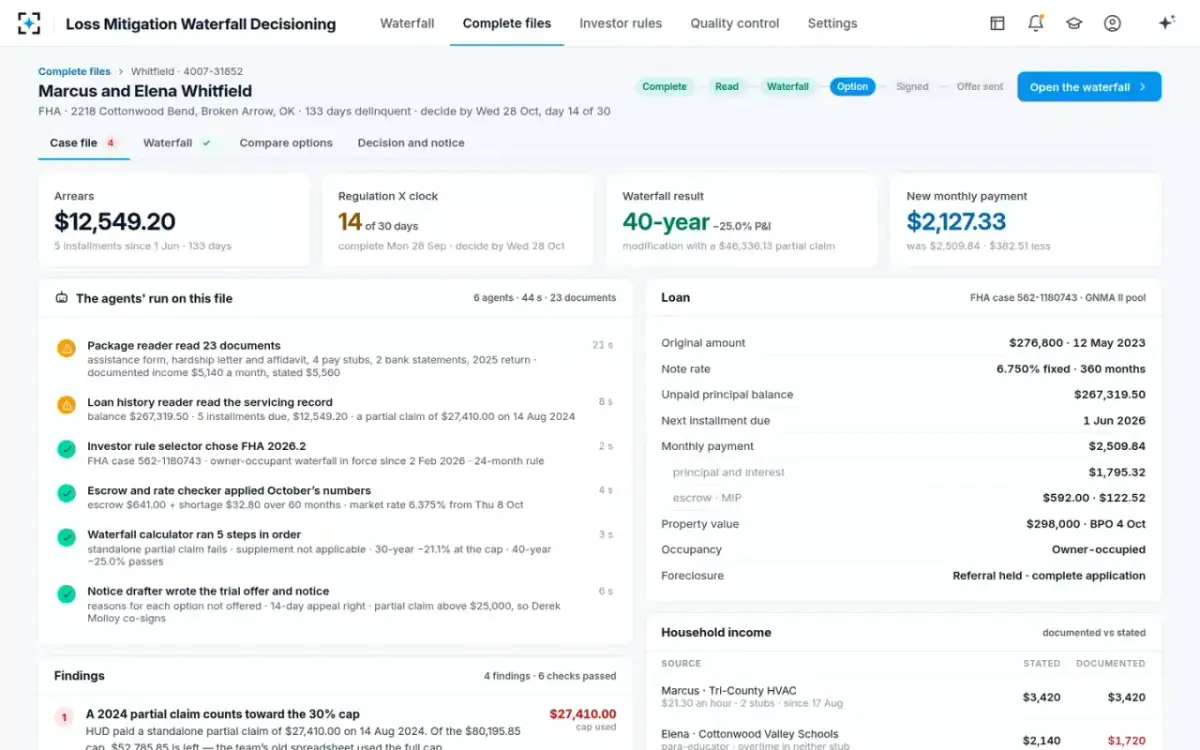Screen dimensions: 1200x750
Task: Open notifications bell
Action: (1035, 23)
